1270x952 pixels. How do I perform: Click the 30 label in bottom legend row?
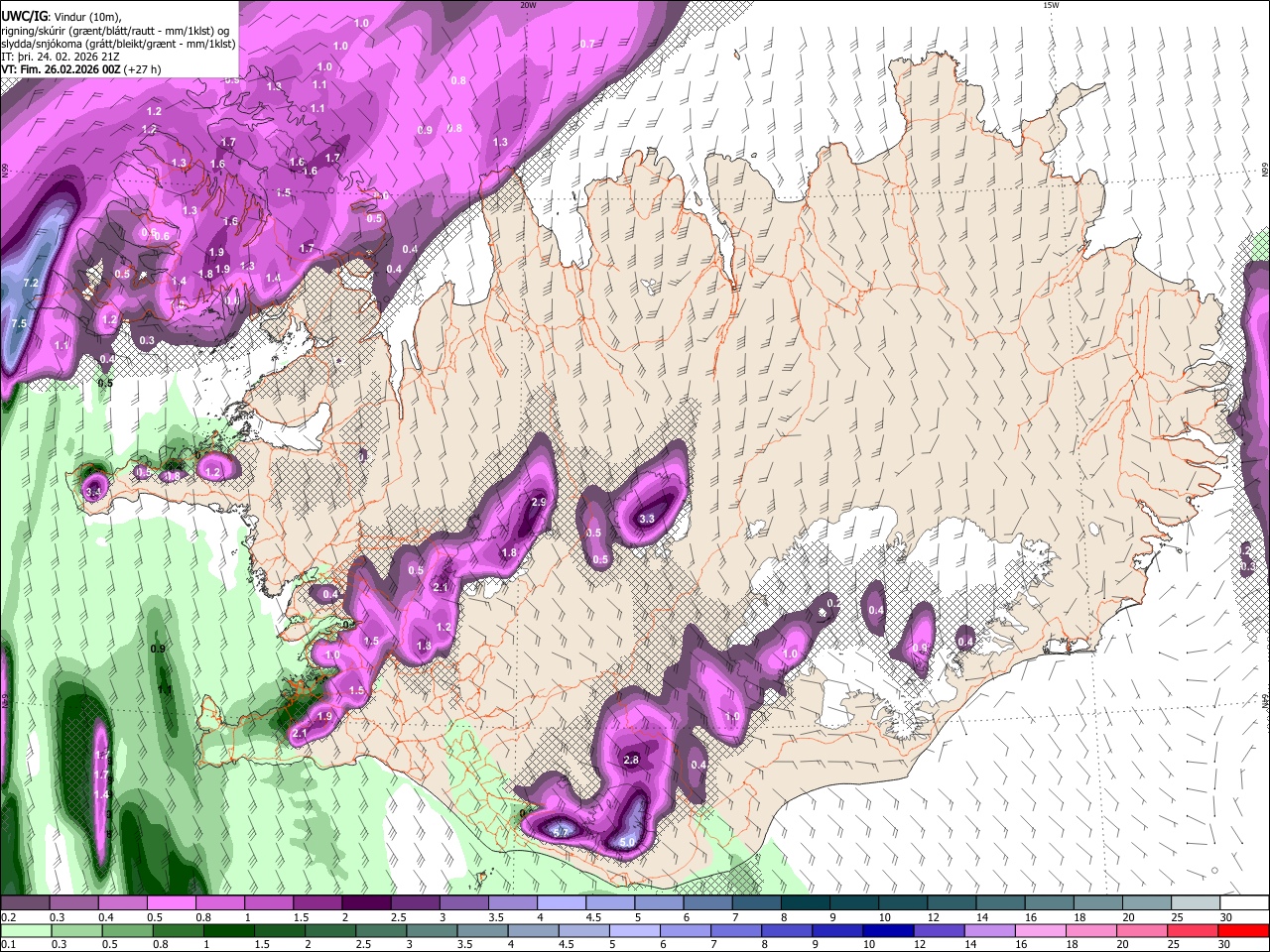click(x=1225, y=945)
